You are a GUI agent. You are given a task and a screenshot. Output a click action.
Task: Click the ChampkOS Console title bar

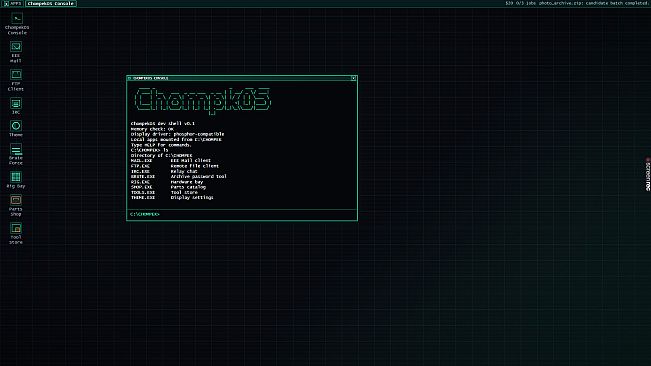pyautogui.click(x=242, y=78)
